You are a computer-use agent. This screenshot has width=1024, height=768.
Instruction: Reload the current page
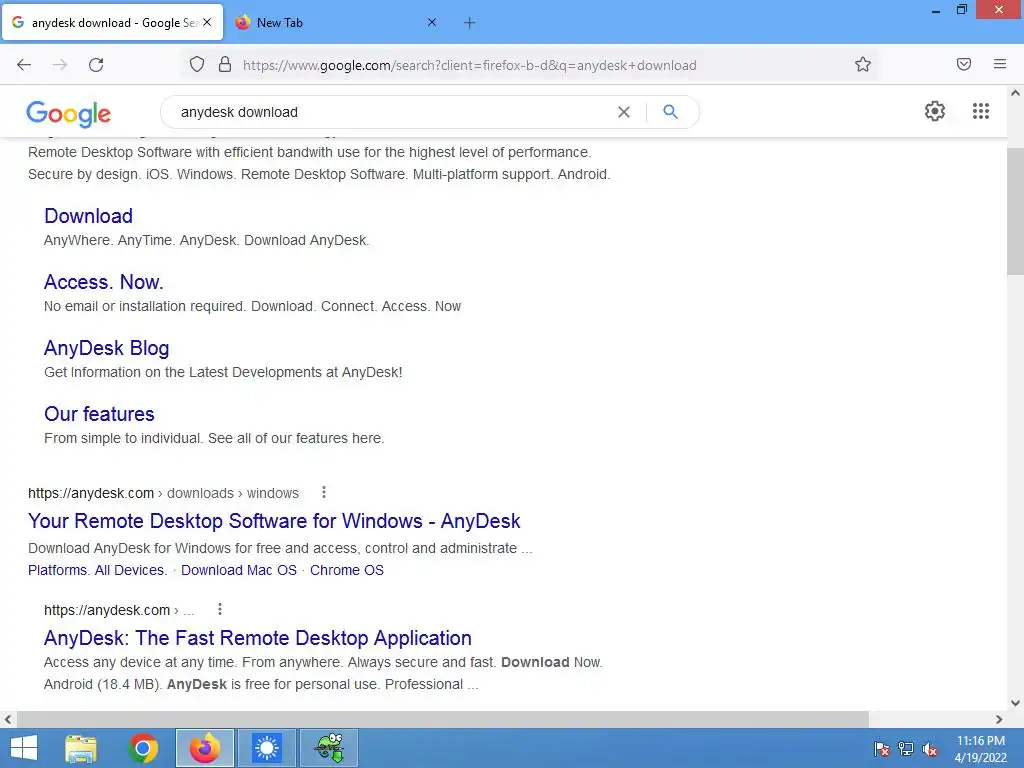point(96,65)
